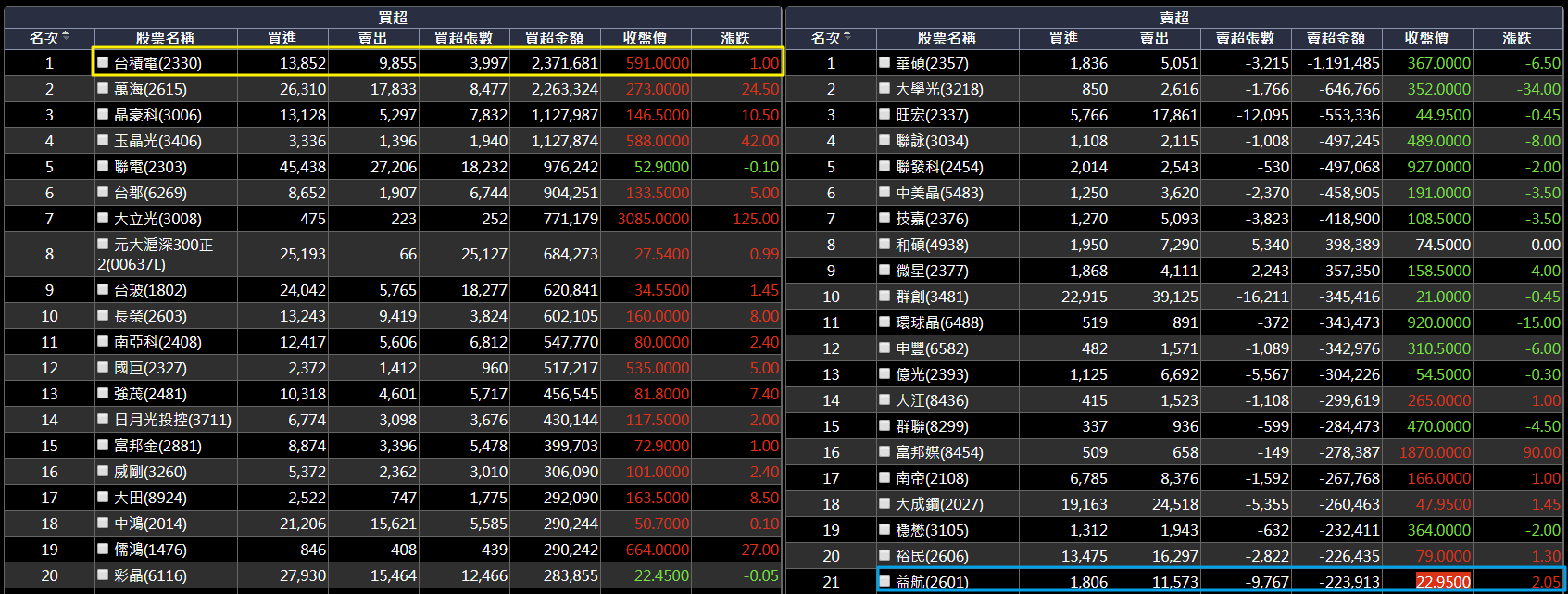Select the 大學光(3218) checkbox
Viewport: 1568px width, 594px height.
click(884, 88)
